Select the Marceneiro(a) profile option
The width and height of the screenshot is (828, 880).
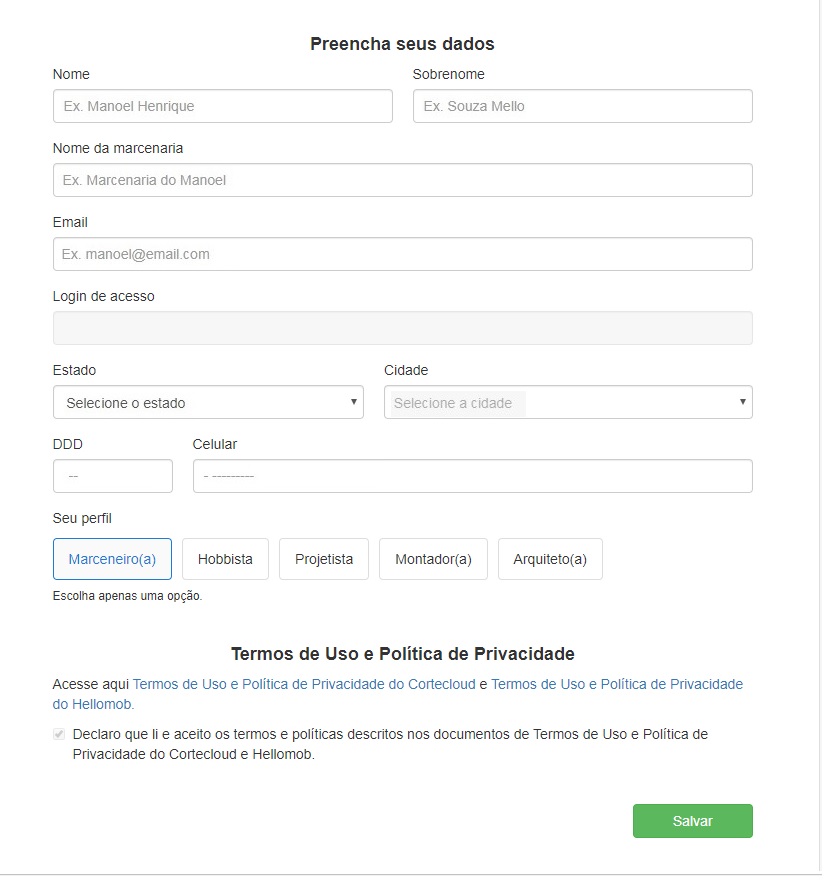coord(112,559)
